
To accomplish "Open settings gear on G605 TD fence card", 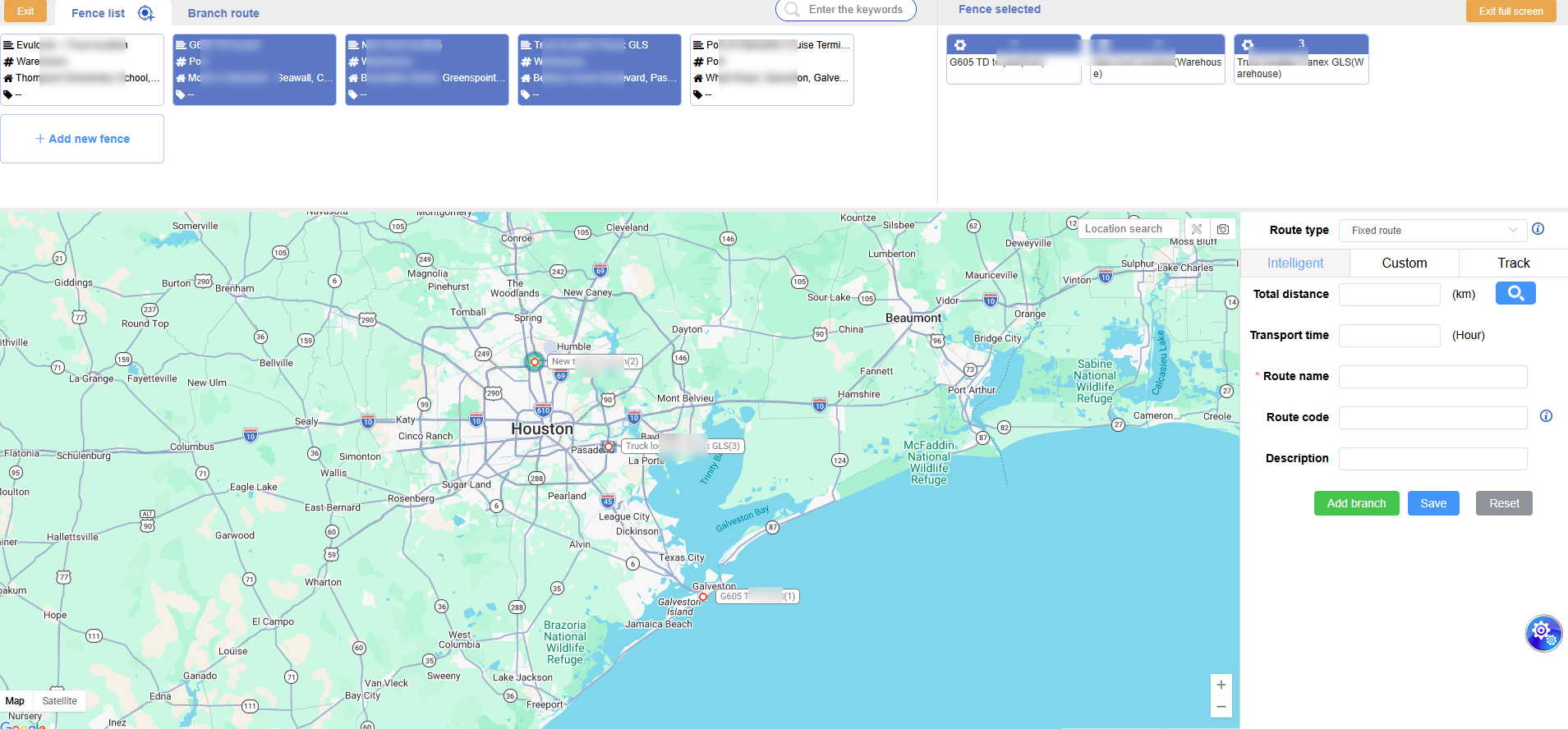I will pyautogui.click(x=960, y=45).
